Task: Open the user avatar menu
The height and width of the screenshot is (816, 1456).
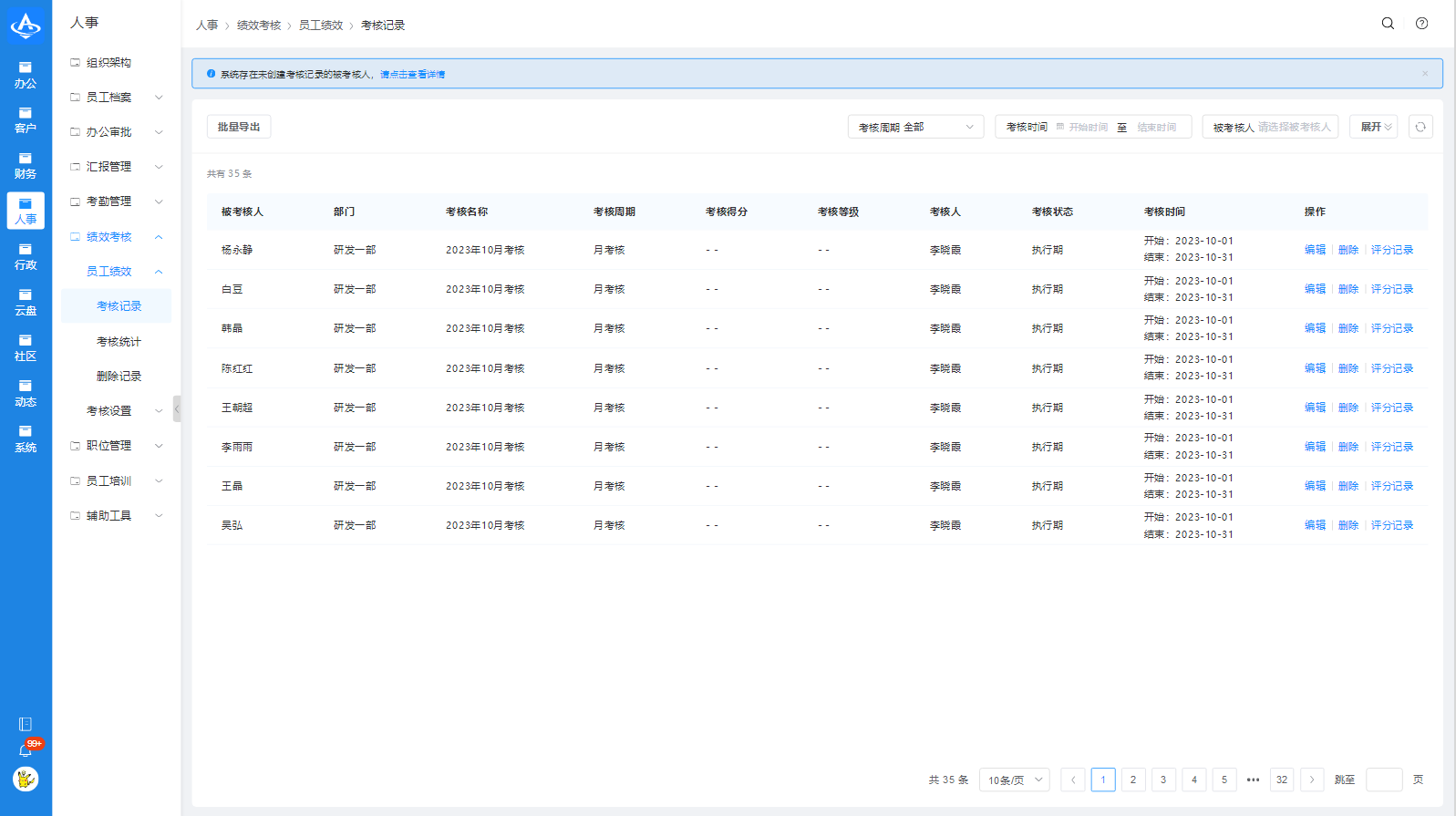Action: pos(26,779)
